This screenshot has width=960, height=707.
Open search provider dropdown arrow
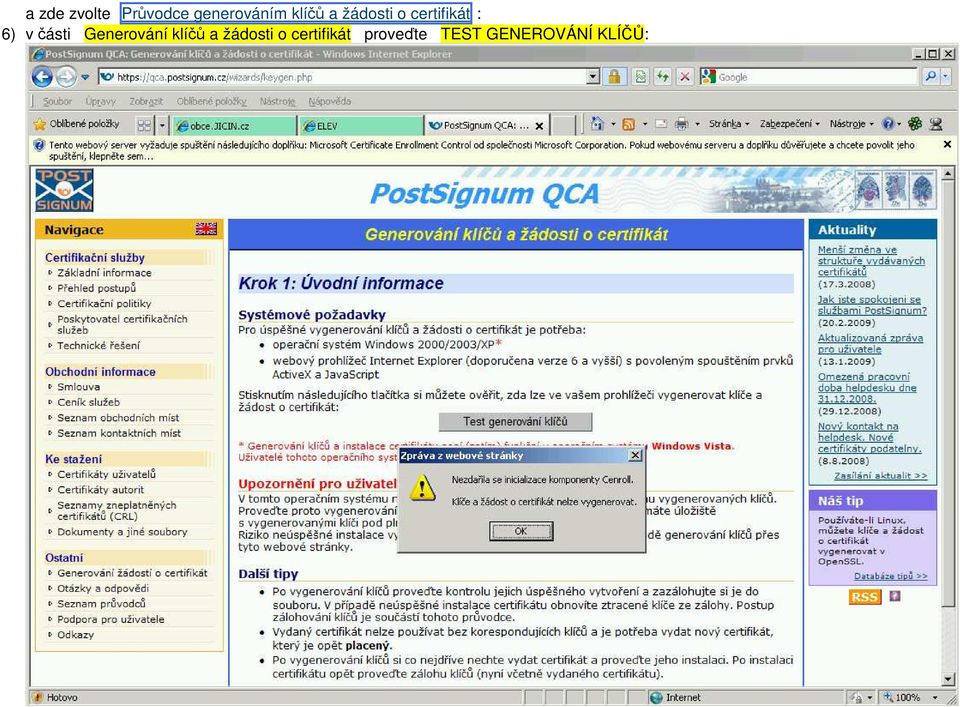point(946,77)
